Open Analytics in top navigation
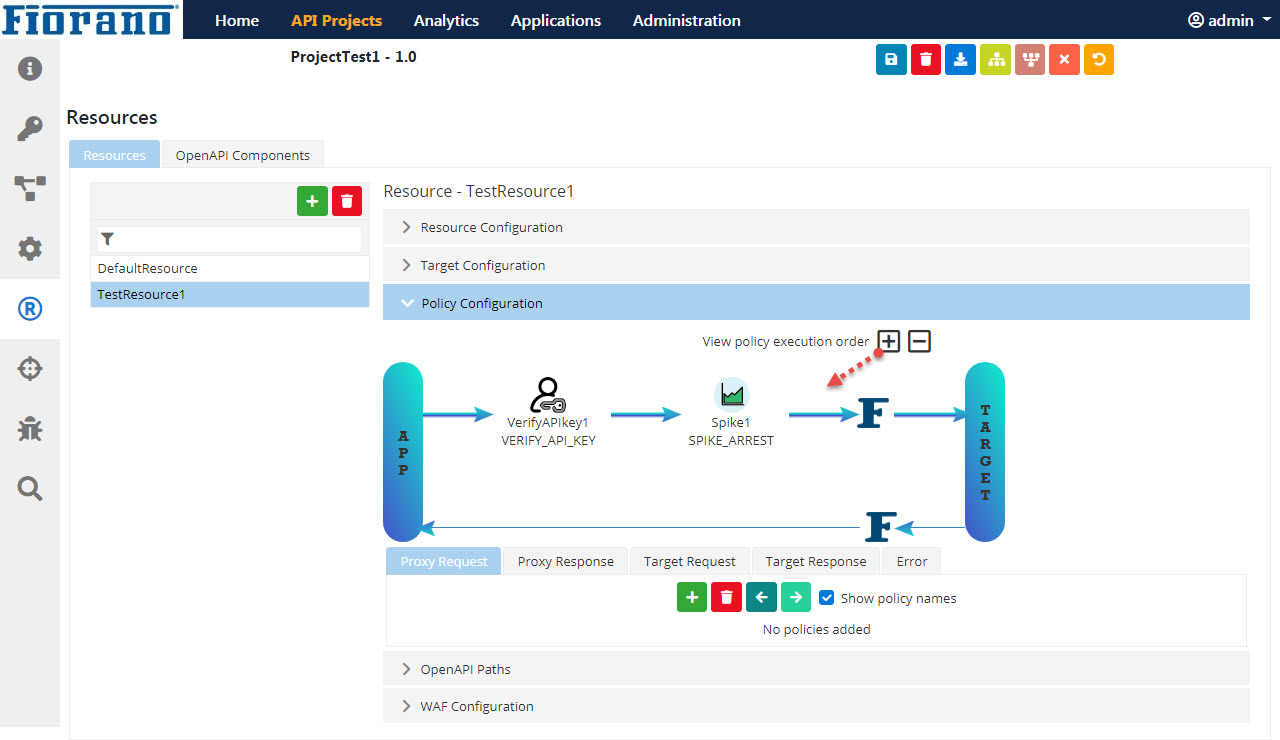This screenshot has height=740, width=1280. click(446, 20)
